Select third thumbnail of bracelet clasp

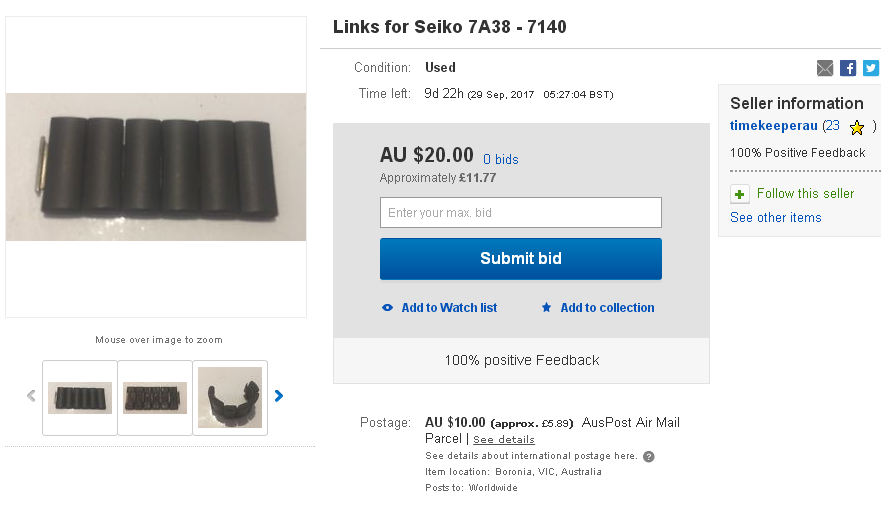(230, 397)
